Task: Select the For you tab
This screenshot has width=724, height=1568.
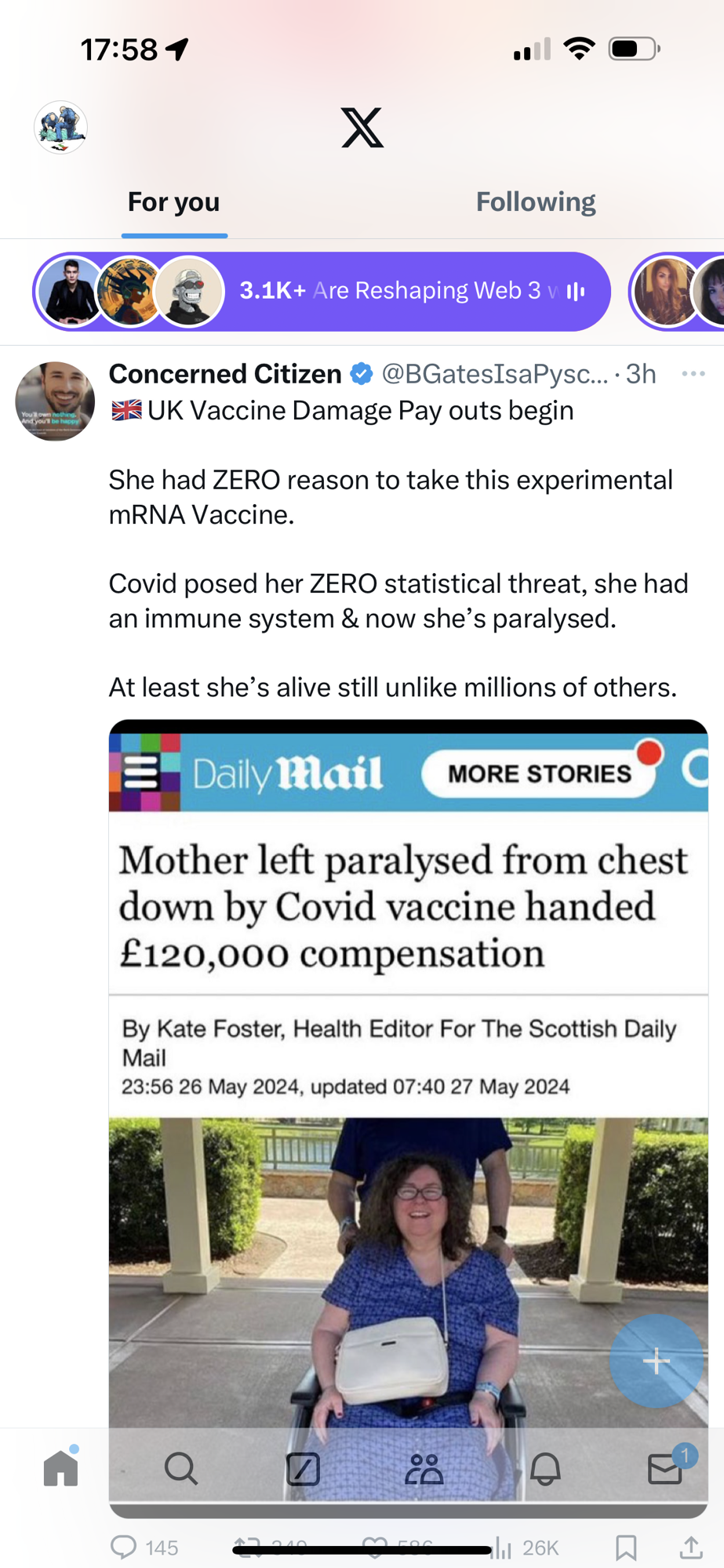Action: [173, 202]
